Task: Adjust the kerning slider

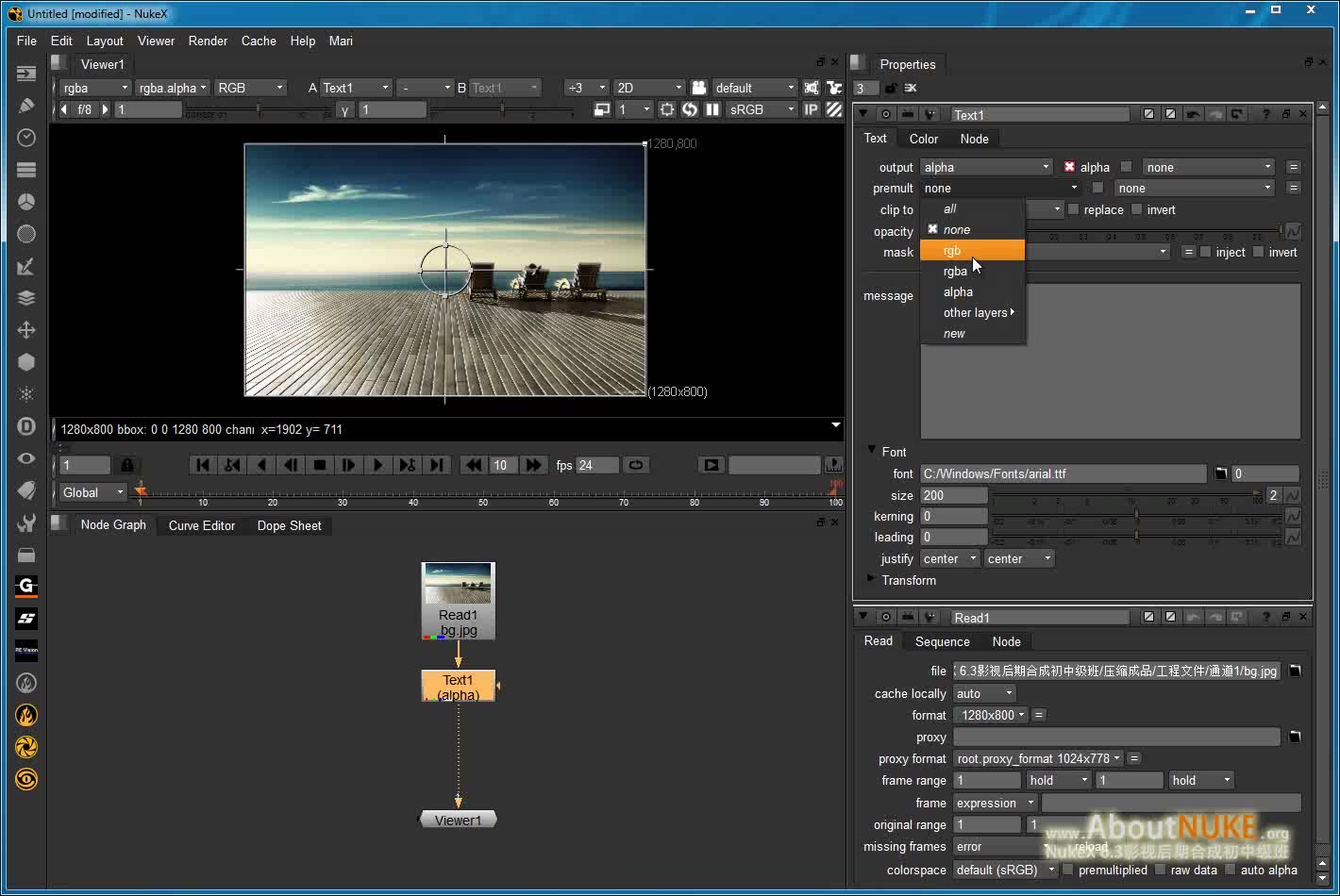Action: [x=1137, y=516]
